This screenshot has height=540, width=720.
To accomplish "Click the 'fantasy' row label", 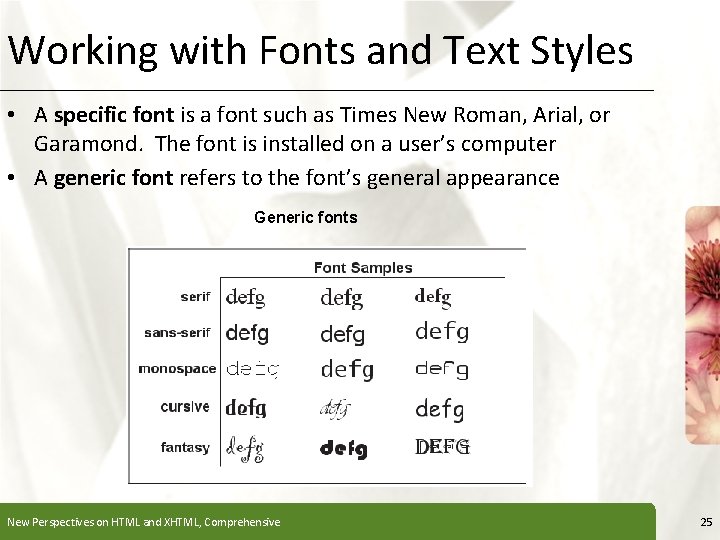I will (185, 447).
